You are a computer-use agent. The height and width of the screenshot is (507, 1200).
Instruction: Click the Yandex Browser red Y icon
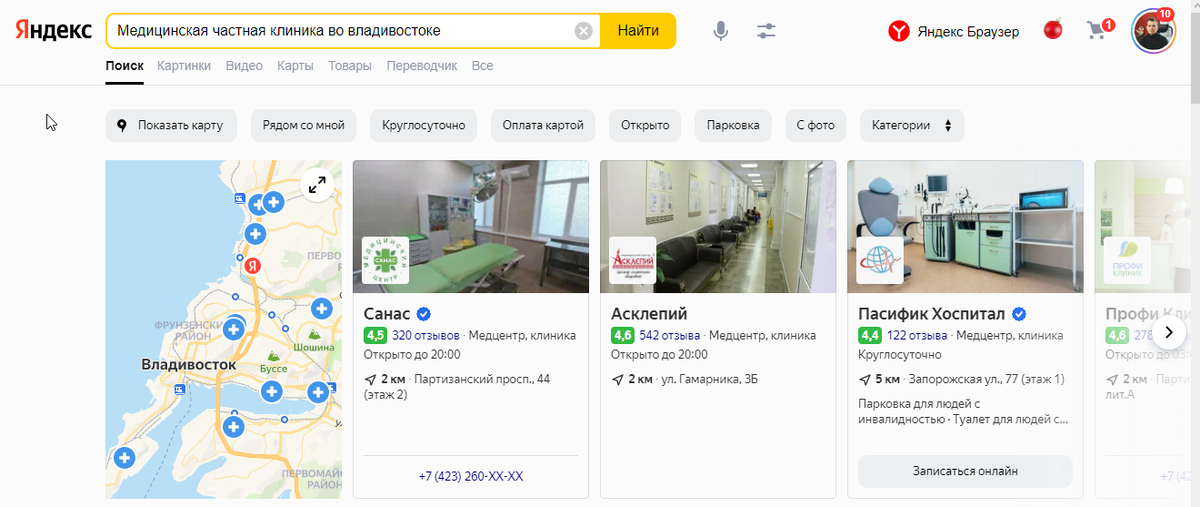click(x=899, y=32)
